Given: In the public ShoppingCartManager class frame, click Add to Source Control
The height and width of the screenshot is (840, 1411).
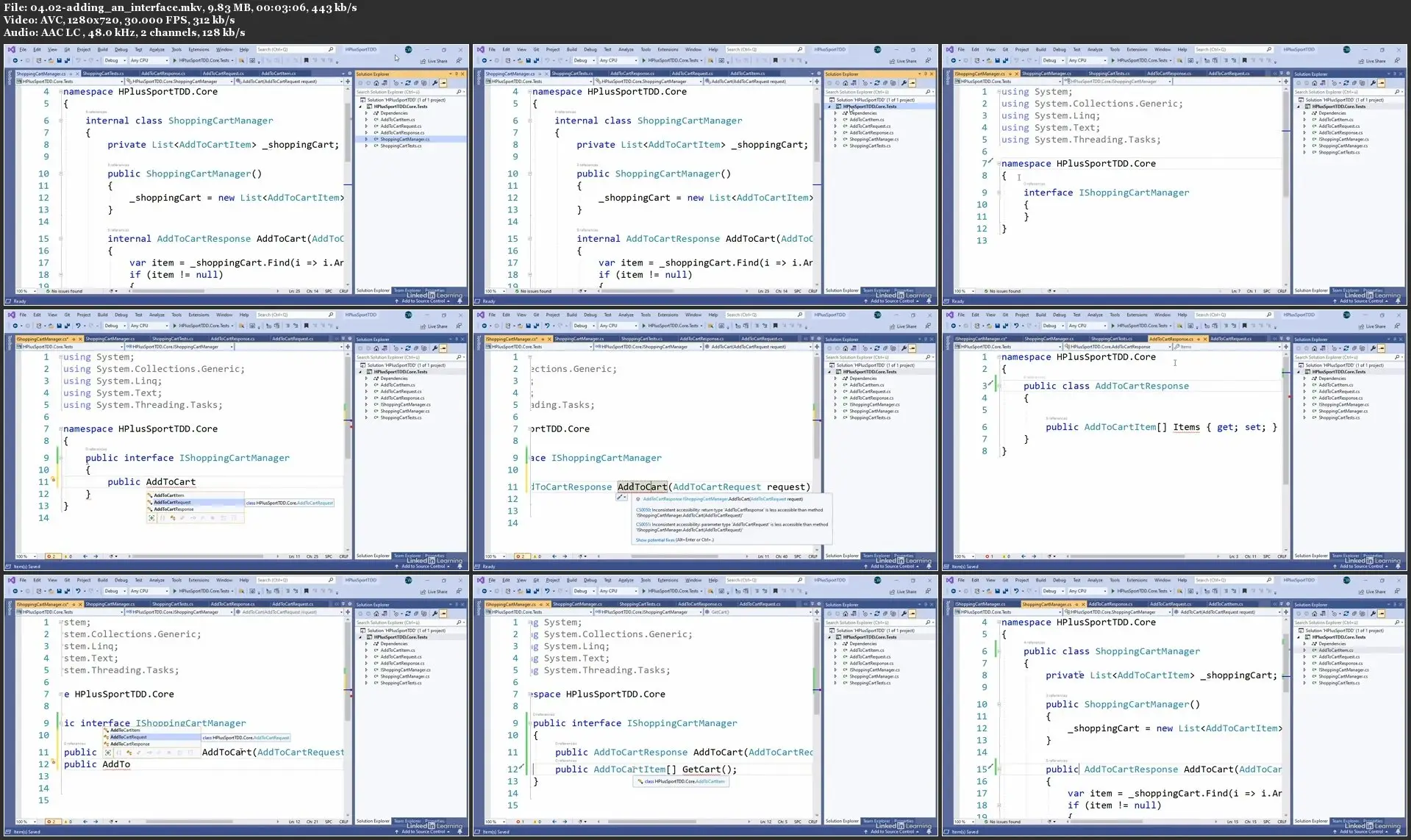Looking at the screenshot, I should (1362, 832).
